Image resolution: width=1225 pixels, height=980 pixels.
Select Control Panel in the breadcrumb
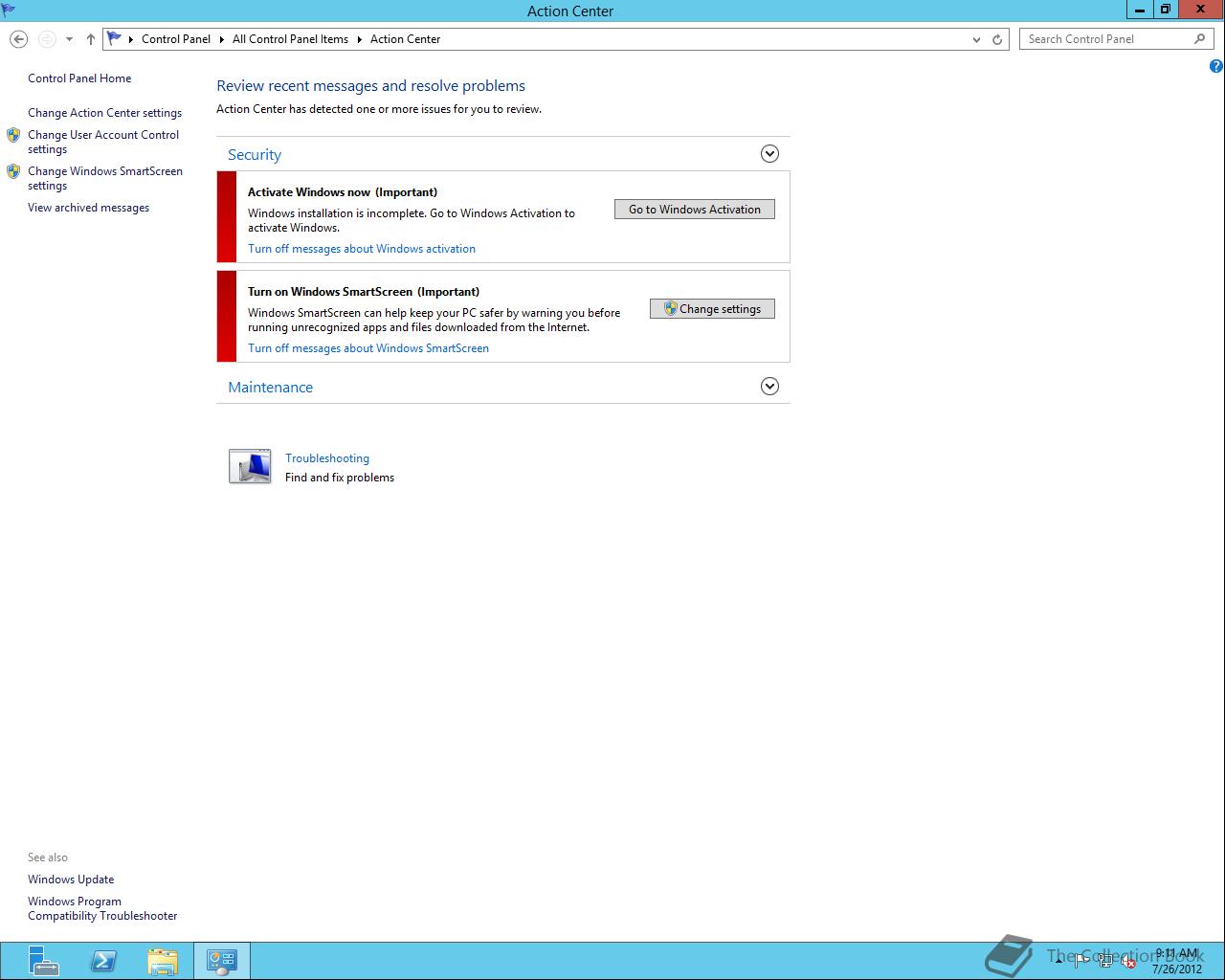point(176,39)
